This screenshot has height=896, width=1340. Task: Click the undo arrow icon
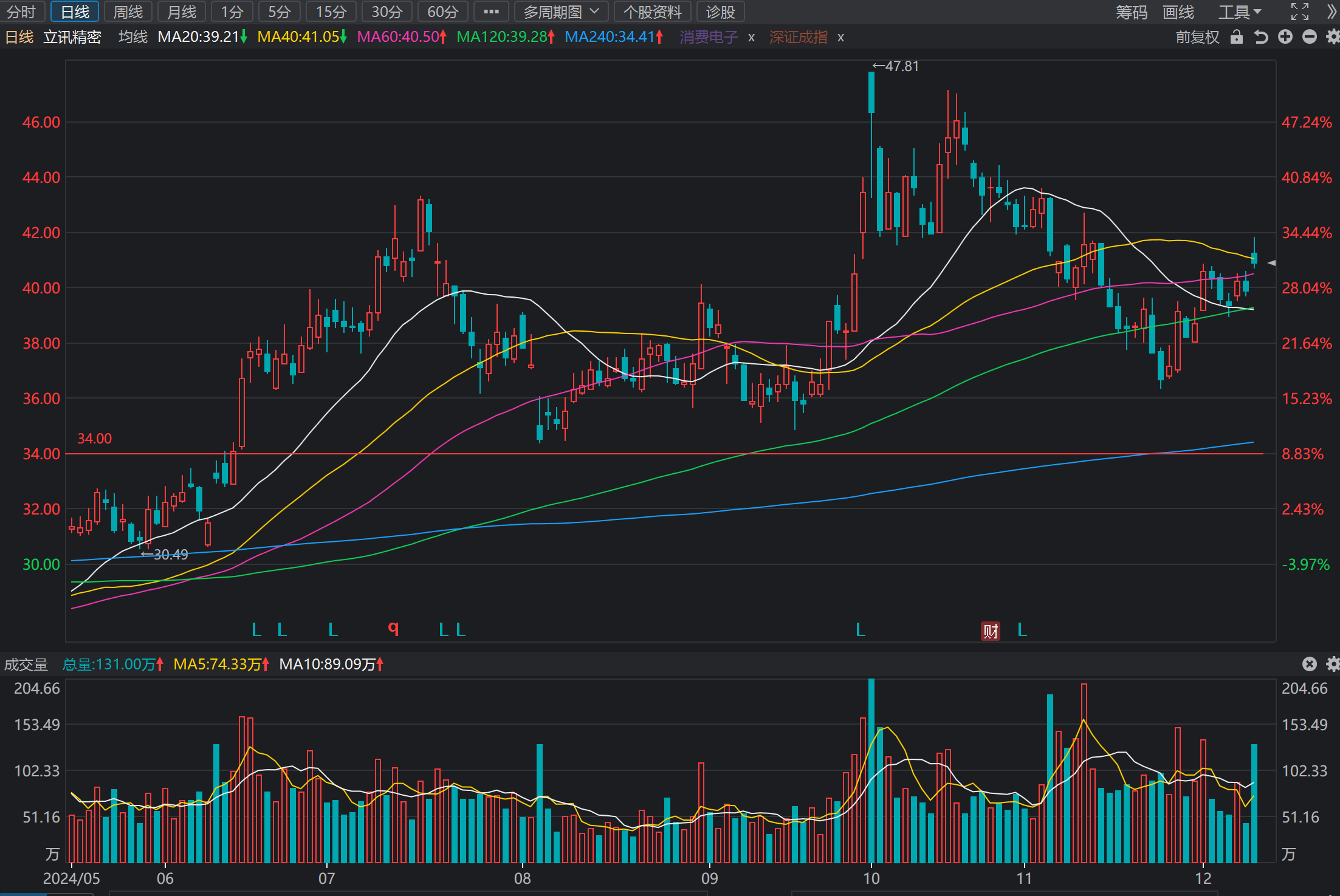tap(1261, 37)
